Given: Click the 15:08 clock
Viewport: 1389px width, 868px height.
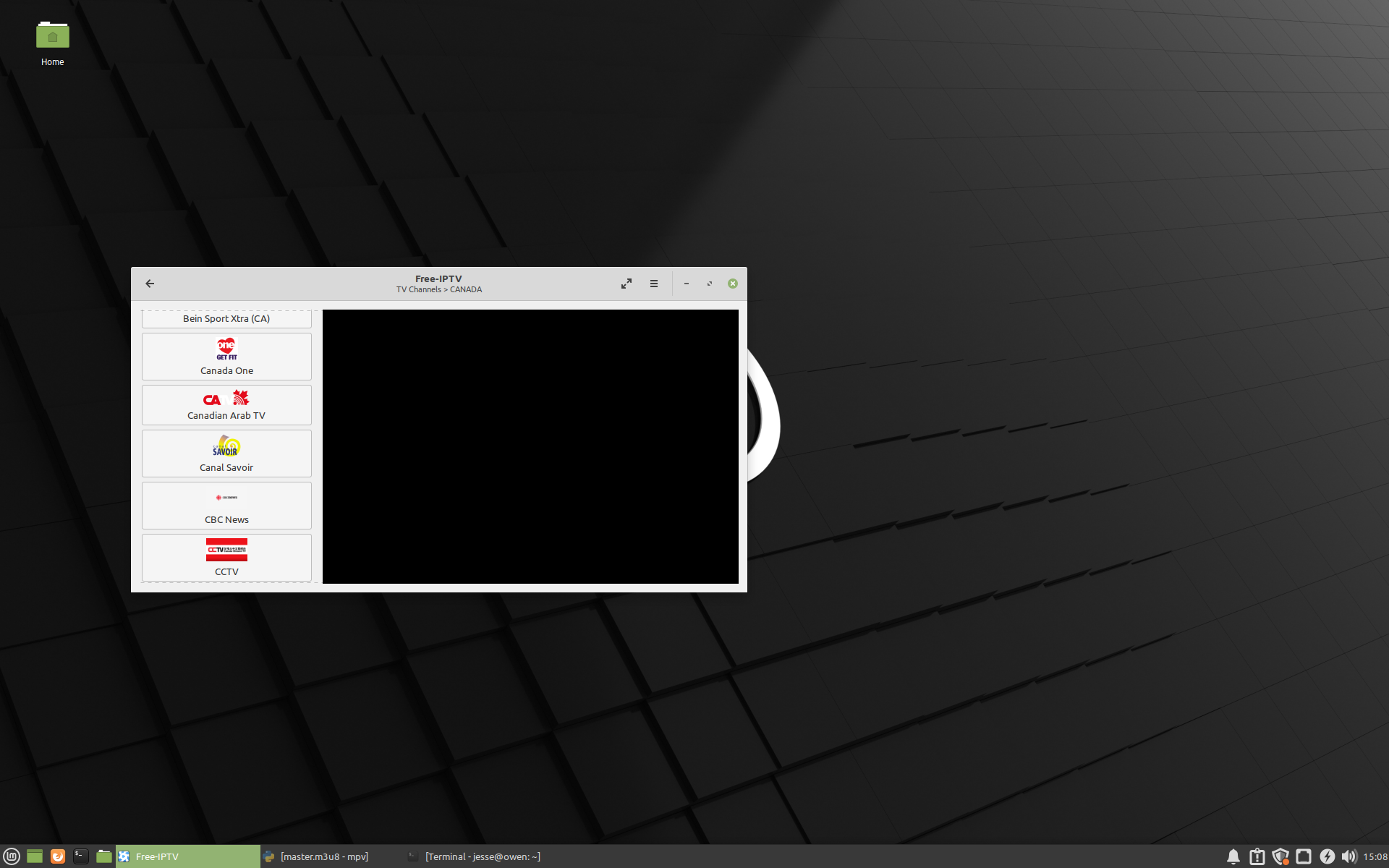Looking at the screenshot, I should (x=1375, y=856).
